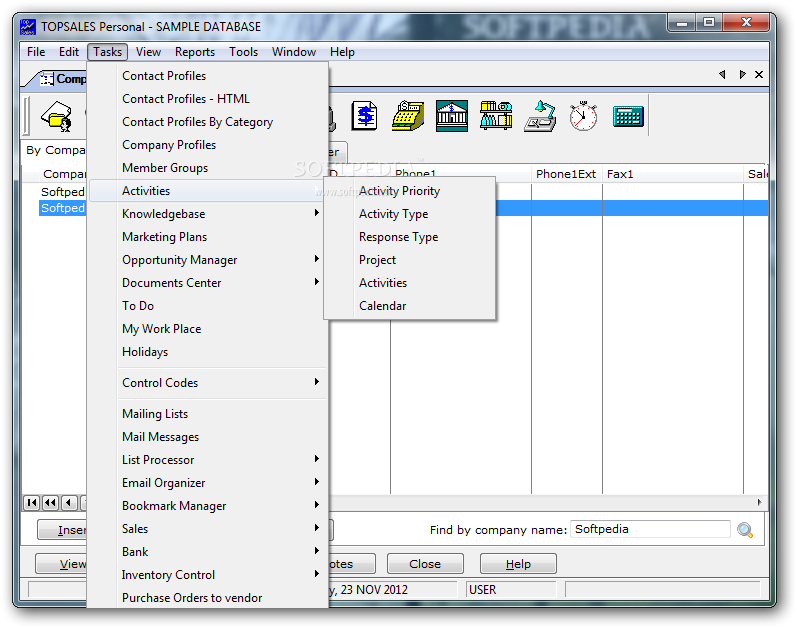Select Purchase Orders to vendor
This screenshot has width=797, height=628.
pos(208,598)
